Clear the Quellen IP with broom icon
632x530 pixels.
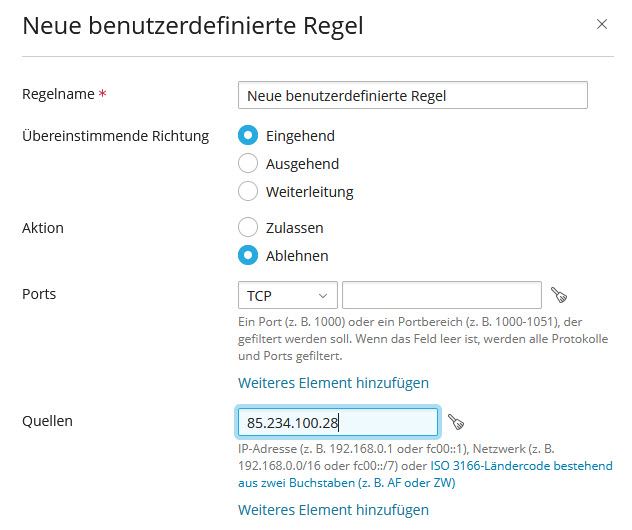pos(456,422)
